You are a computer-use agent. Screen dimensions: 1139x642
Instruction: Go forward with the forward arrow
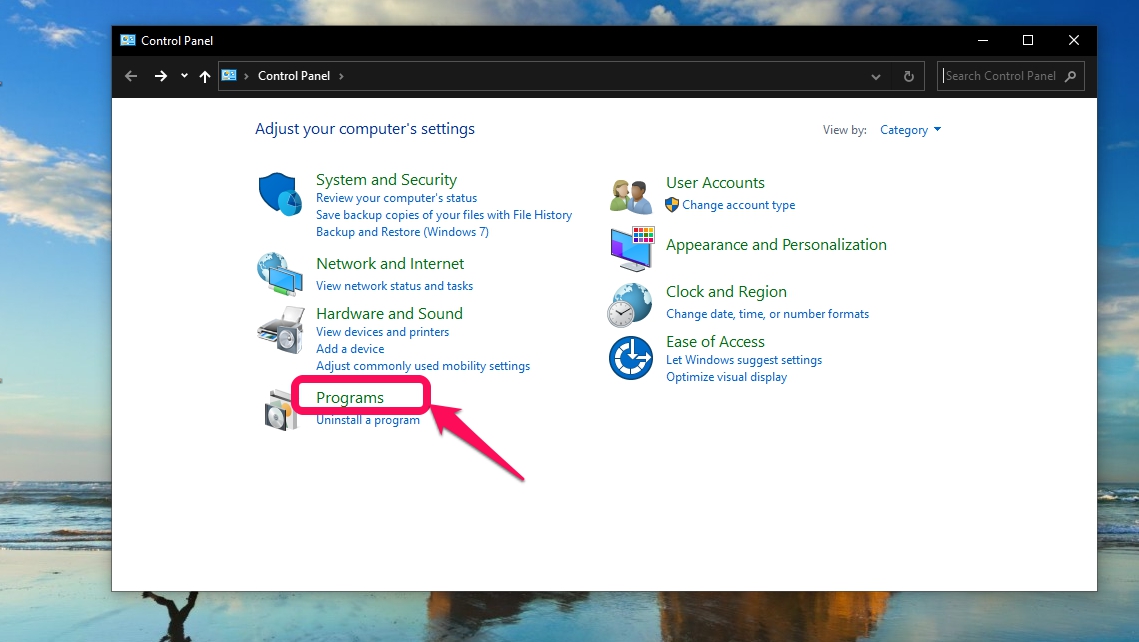[x=161, y=76]
